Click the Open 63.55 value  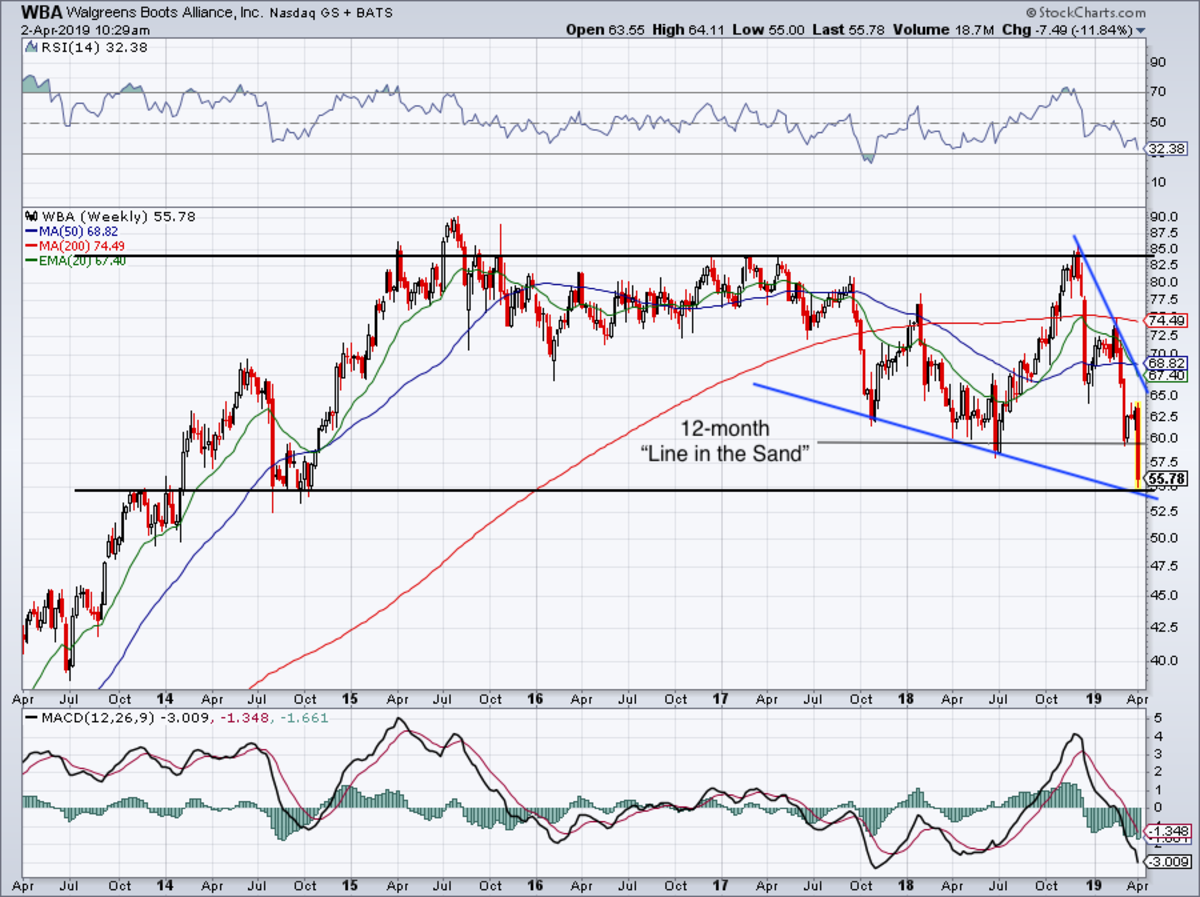(x=607, y=30)
